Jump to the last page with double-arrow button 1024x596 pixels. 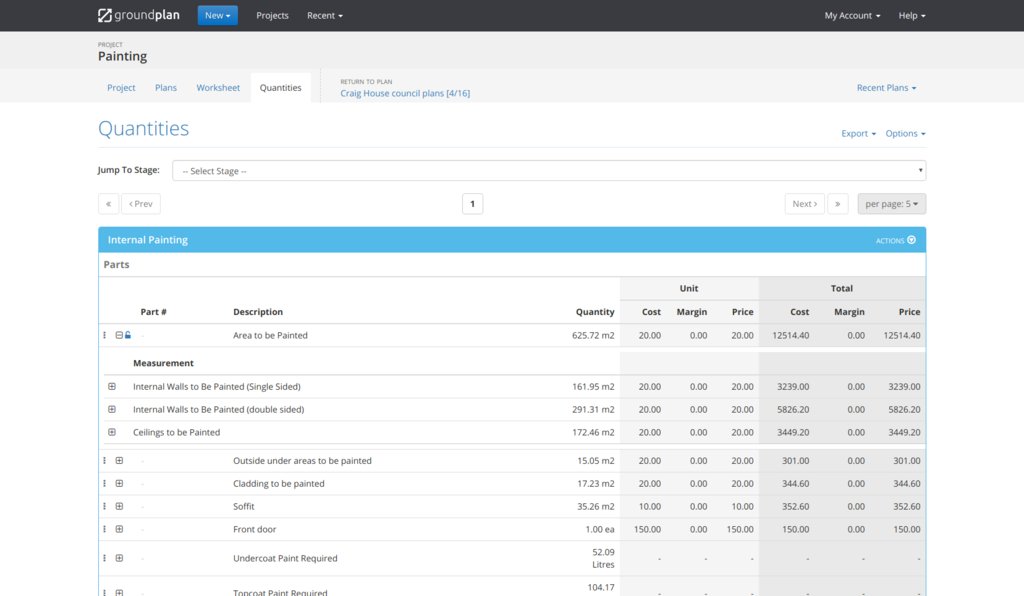[x=838, y=204]
